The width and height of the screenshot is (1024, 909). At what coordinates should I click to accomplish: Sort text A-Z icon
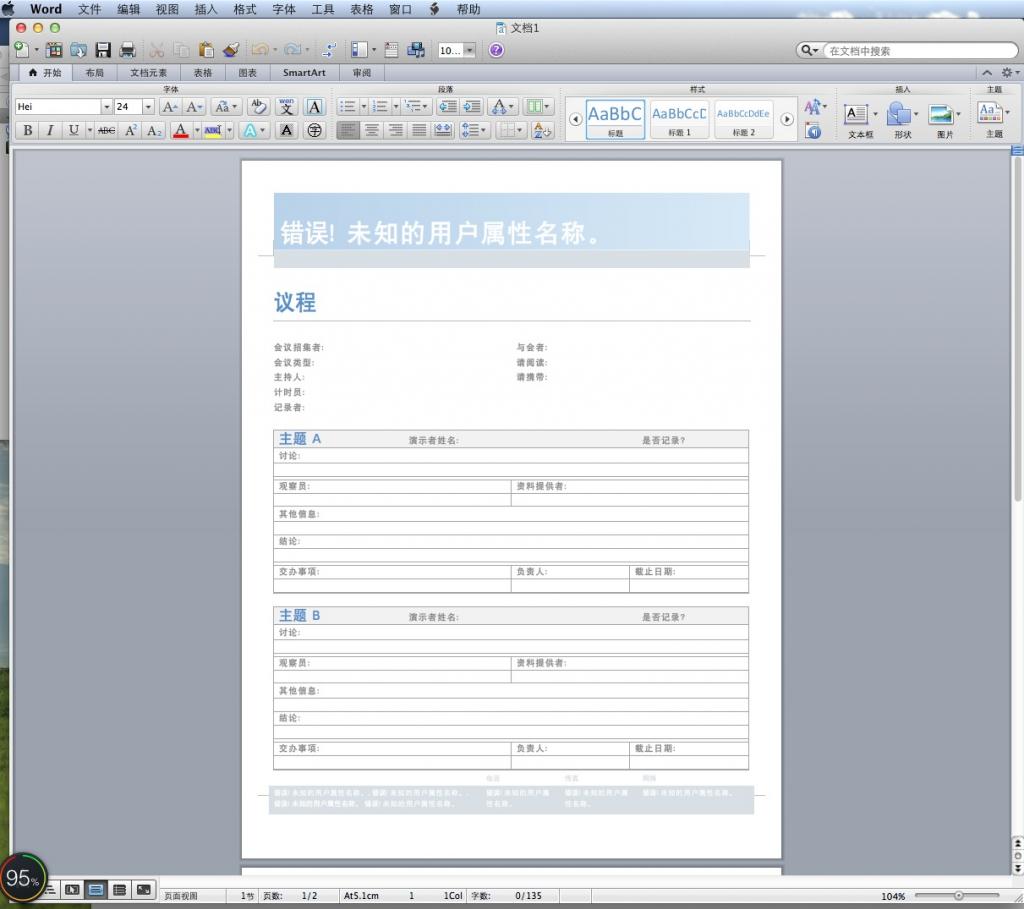pyautogui.click(x=542, y=131)
